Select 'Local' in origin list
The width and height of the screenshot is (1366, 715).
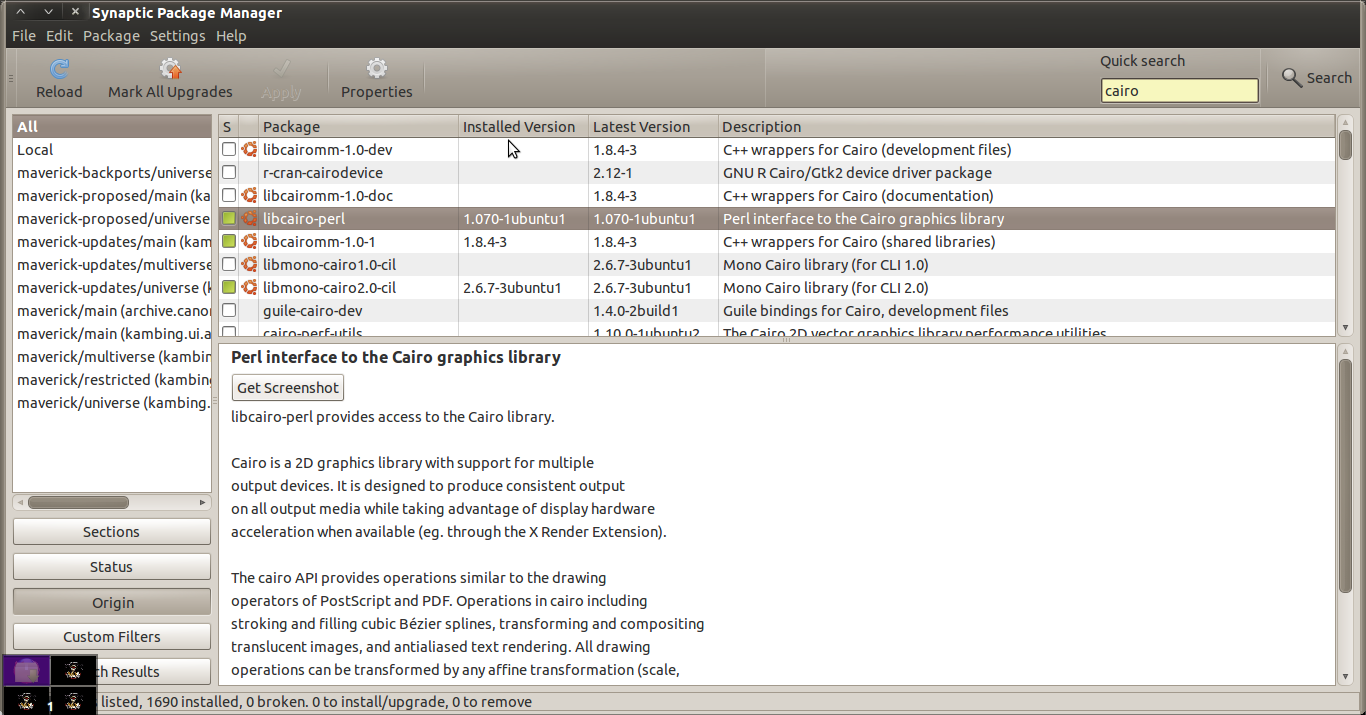[112, 150]
